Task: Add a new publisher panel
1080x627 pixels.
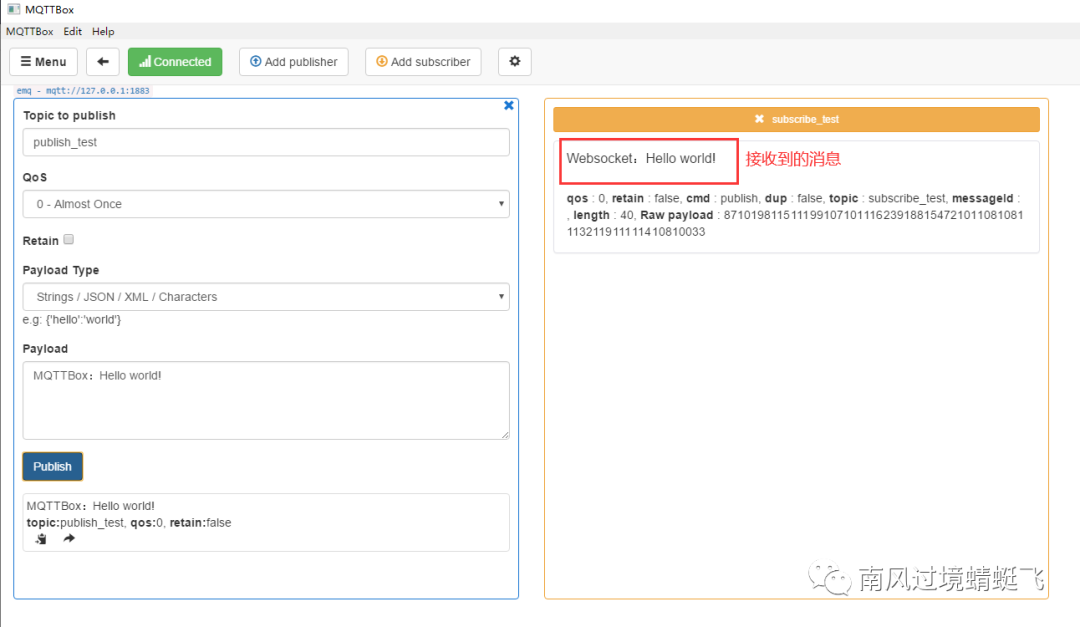Action: 294,61
